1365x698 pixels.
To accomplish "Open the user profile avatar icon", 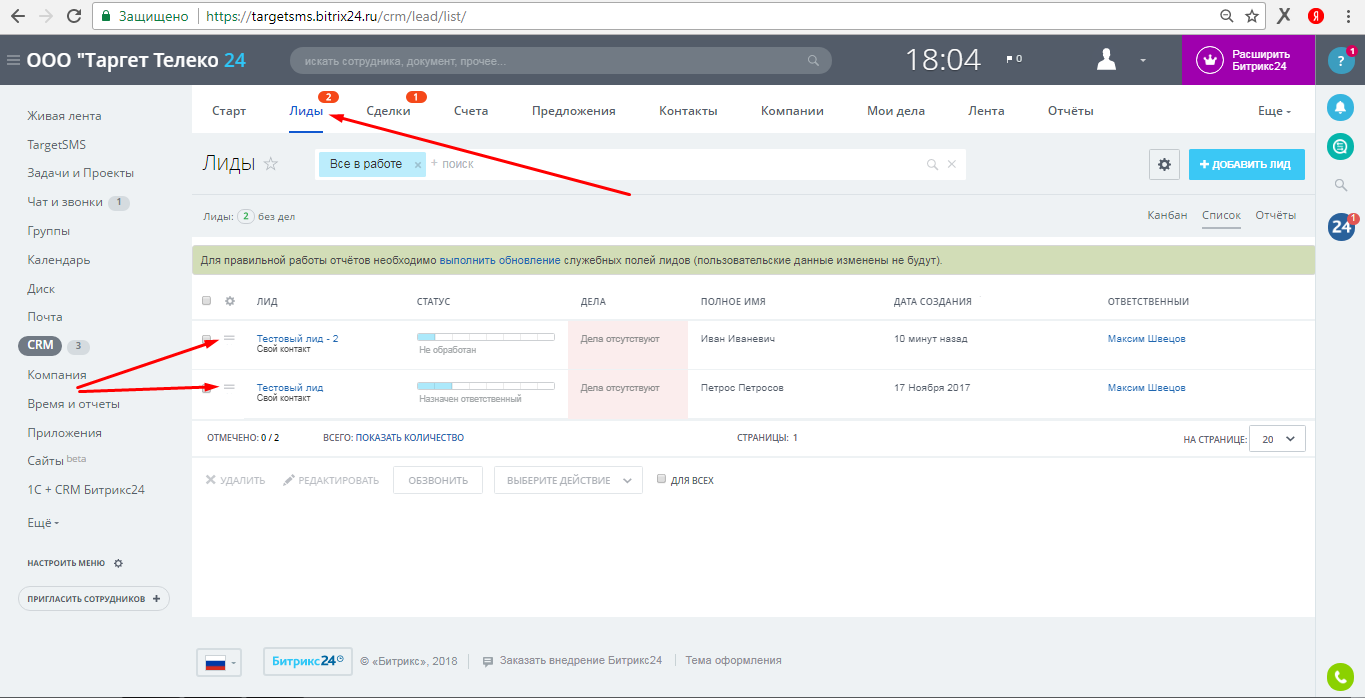I will [x=1106, y=60].
